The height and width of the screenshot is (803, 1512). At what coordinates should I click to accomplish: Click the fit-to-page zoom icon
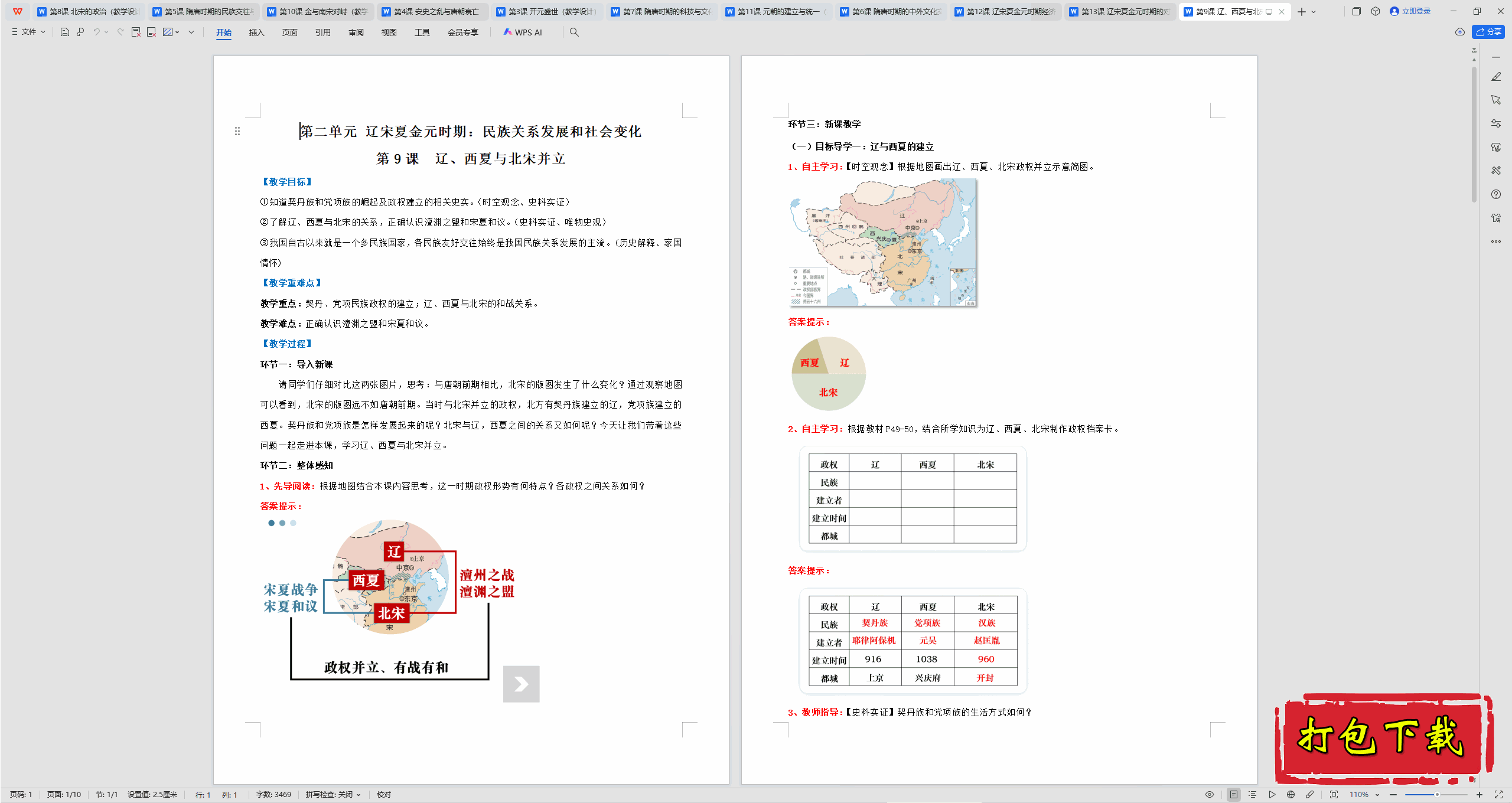pos(1334,795)
